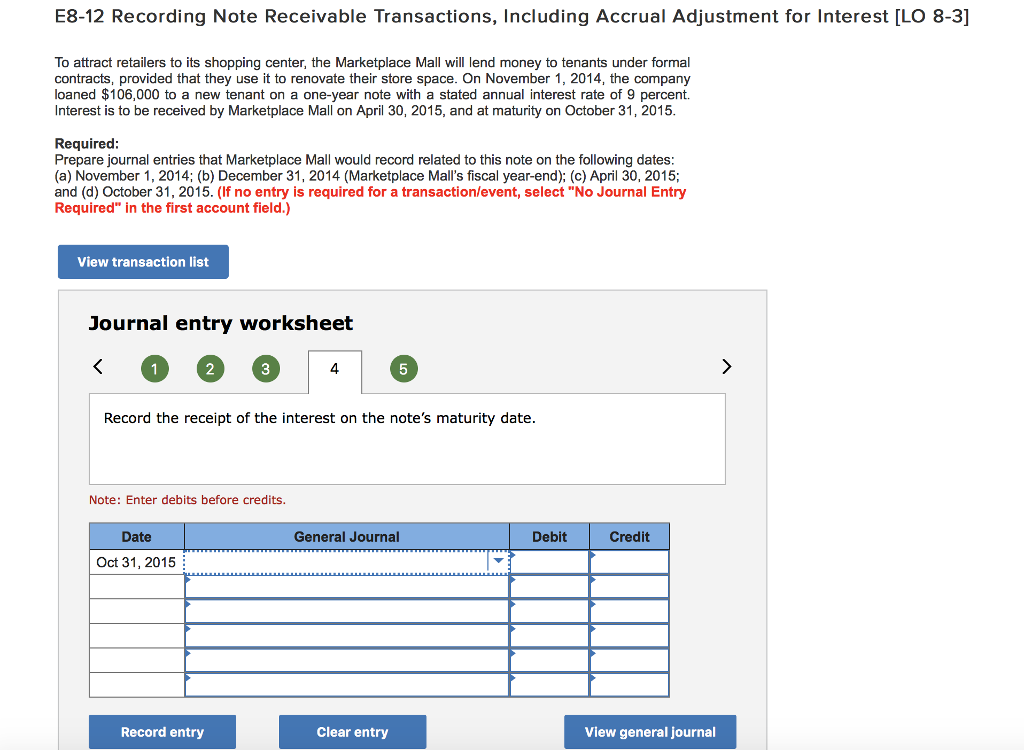Click the blue dropdown arrow on first account line

pos(498,561)
